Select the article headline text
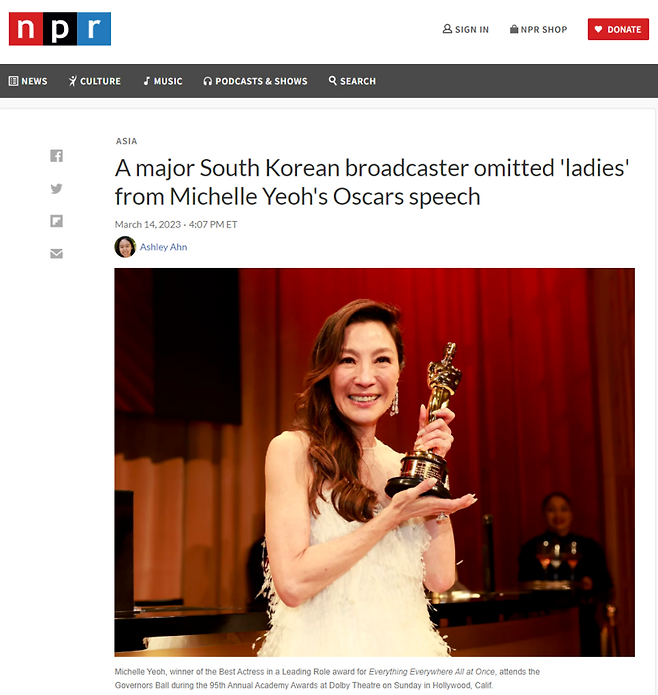658x695 pixels. (372, 182)
